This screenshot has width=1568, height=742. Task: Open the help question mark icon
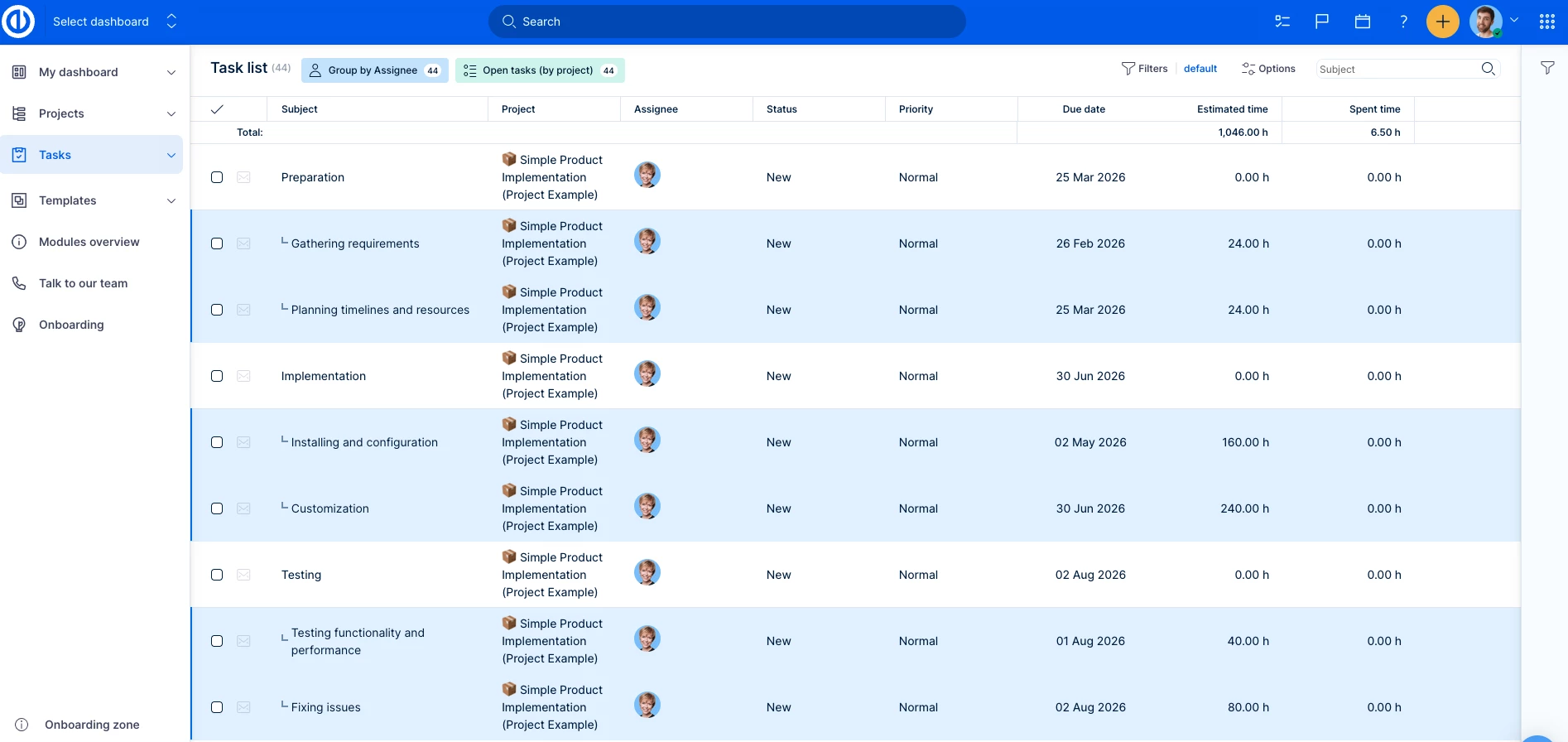coord(1403,22)
